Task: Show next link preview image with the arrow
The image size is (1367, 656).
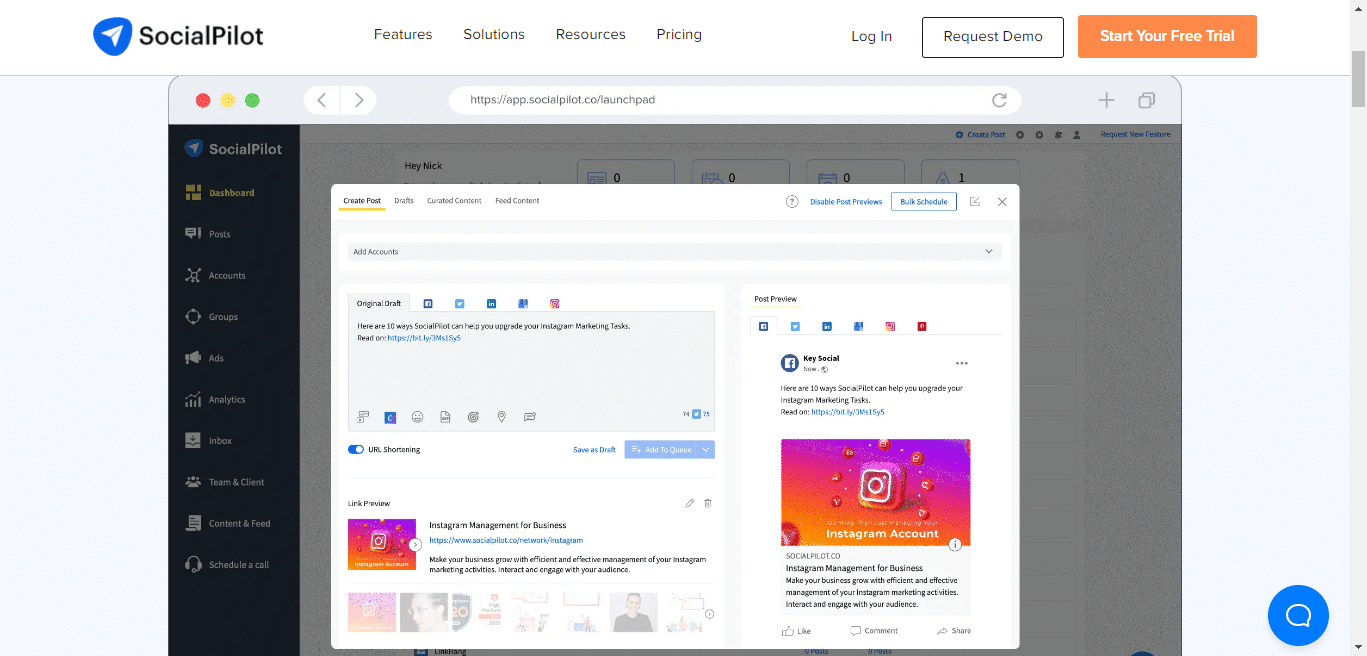Action: [x=415, y=545]
